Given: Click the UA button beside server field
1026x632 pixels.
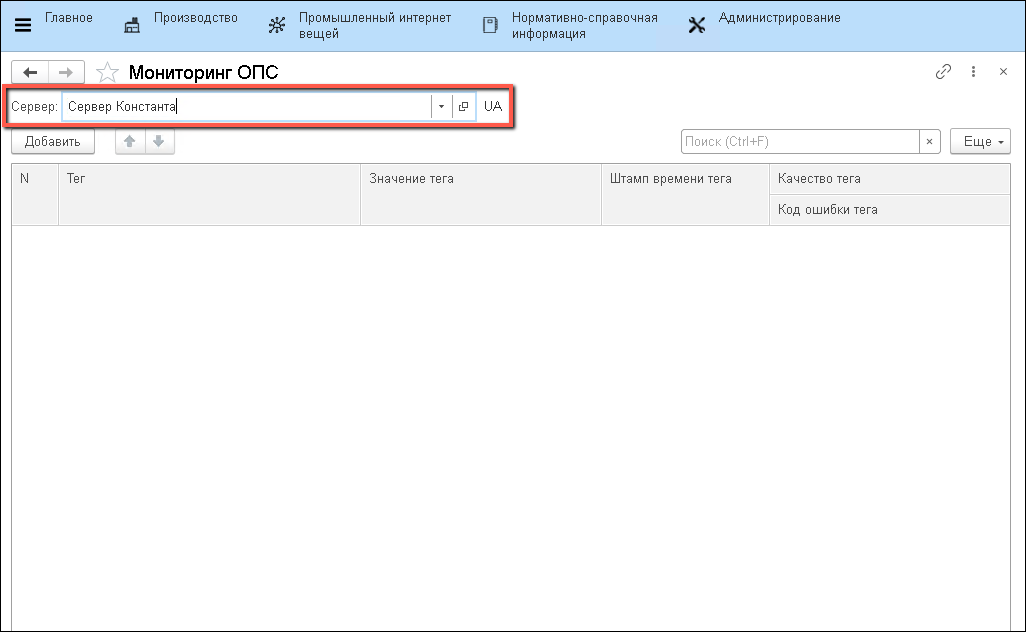Looking at the screenshot, I should tap(493, 106).
